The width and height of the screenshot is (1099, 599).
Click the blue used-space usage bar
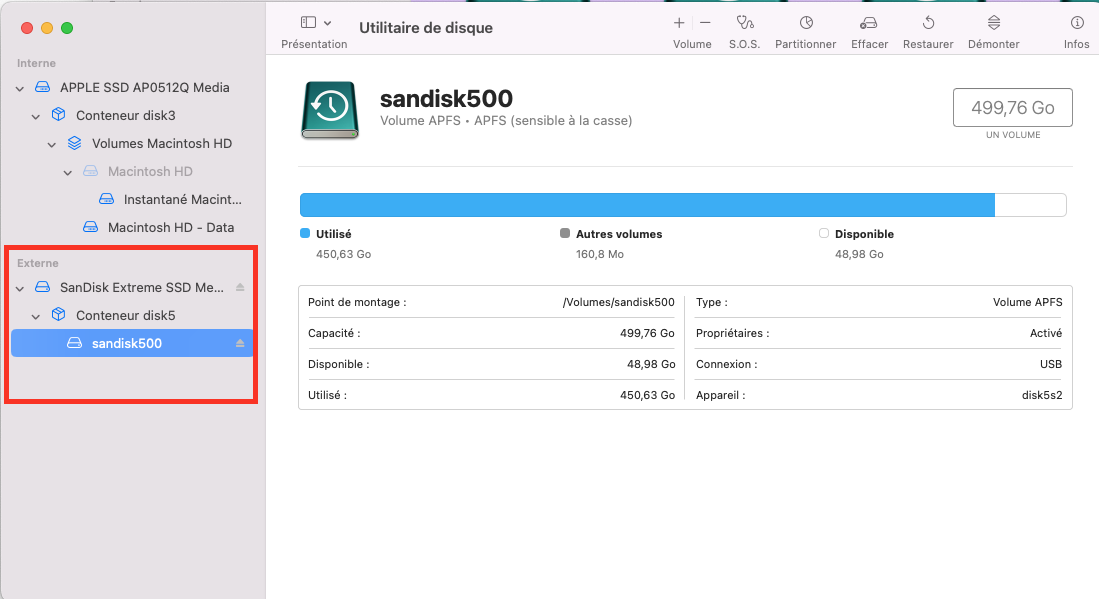coord(647,205)
